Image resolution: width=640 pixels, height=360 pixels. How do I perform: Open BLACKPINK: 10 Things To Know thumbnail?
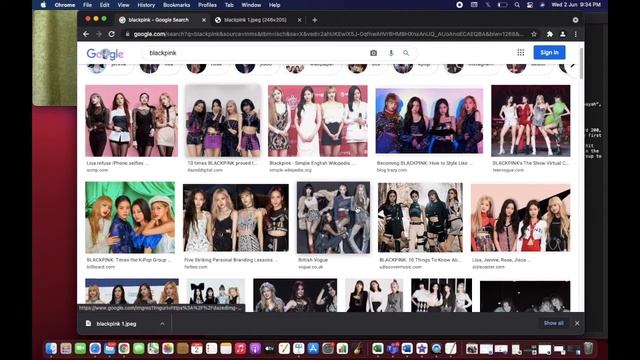(x=420, y=217)
